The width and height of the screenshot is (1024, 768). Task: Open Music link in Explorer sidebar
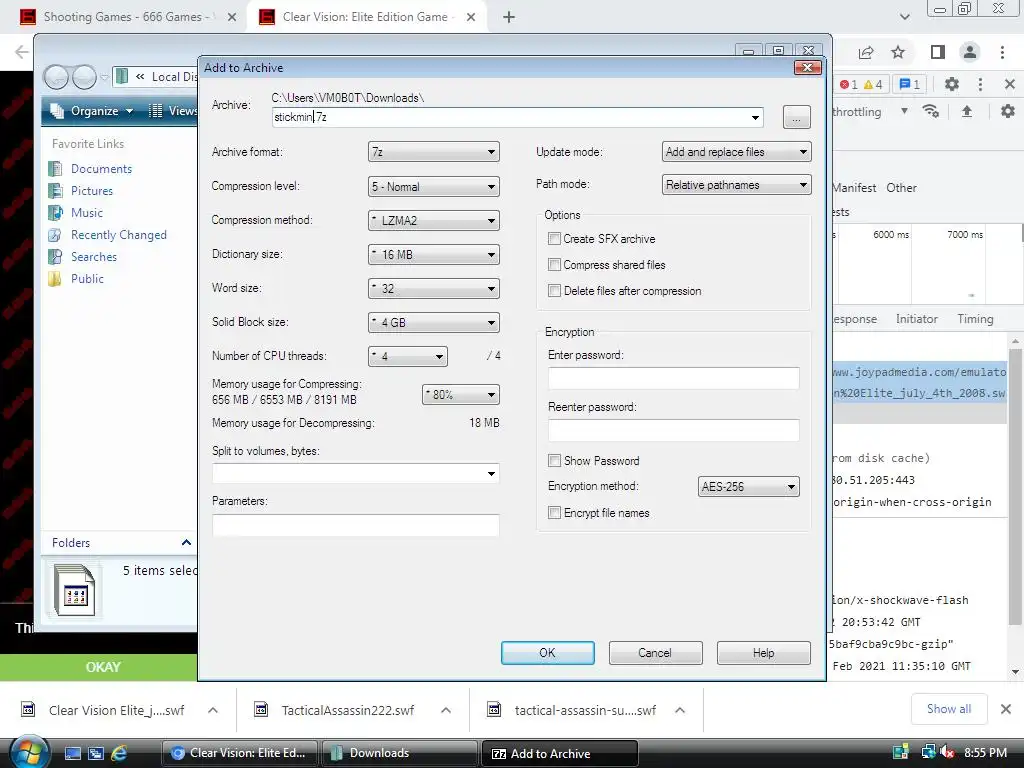coord(87,213)
